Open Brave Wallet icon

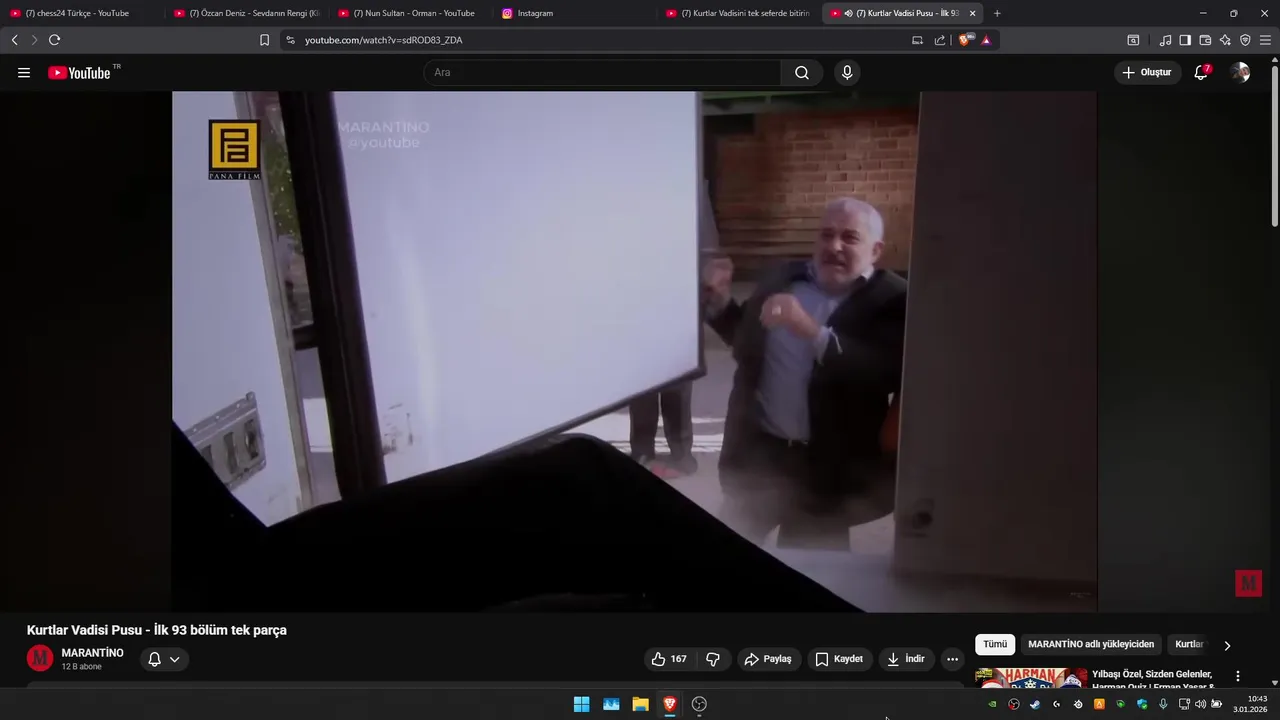[1205, 40]
